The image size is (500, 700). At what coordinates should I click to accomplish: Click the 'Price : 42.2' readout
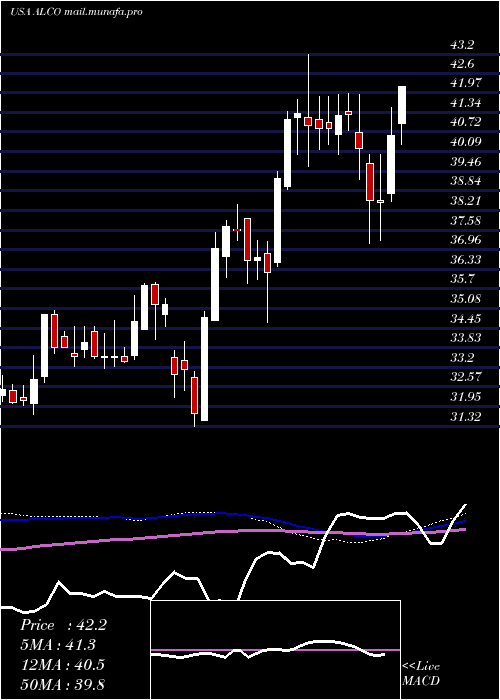[x=63, y=625]
